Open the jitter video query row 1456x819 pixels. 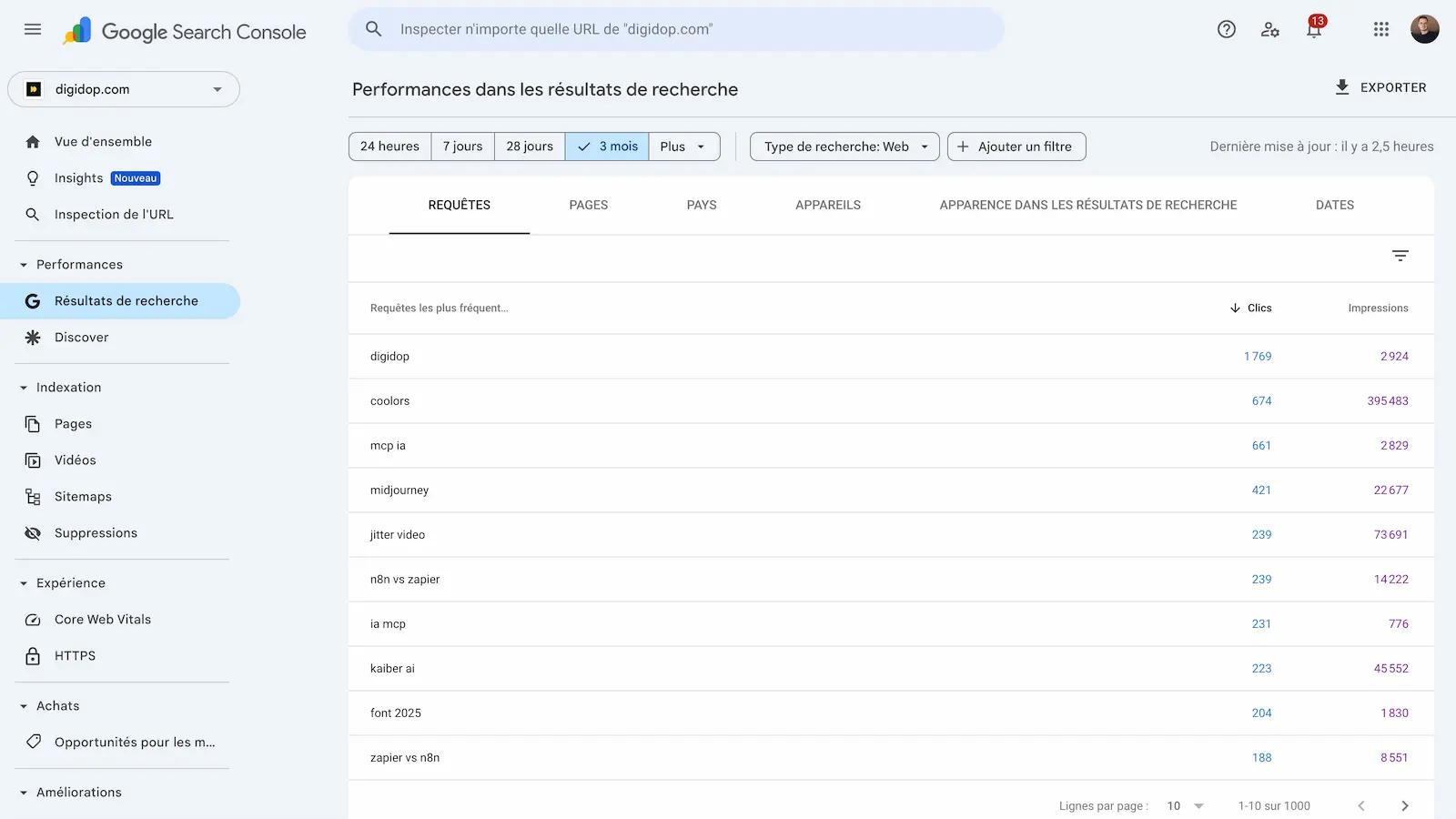click(x=891, y=535)
